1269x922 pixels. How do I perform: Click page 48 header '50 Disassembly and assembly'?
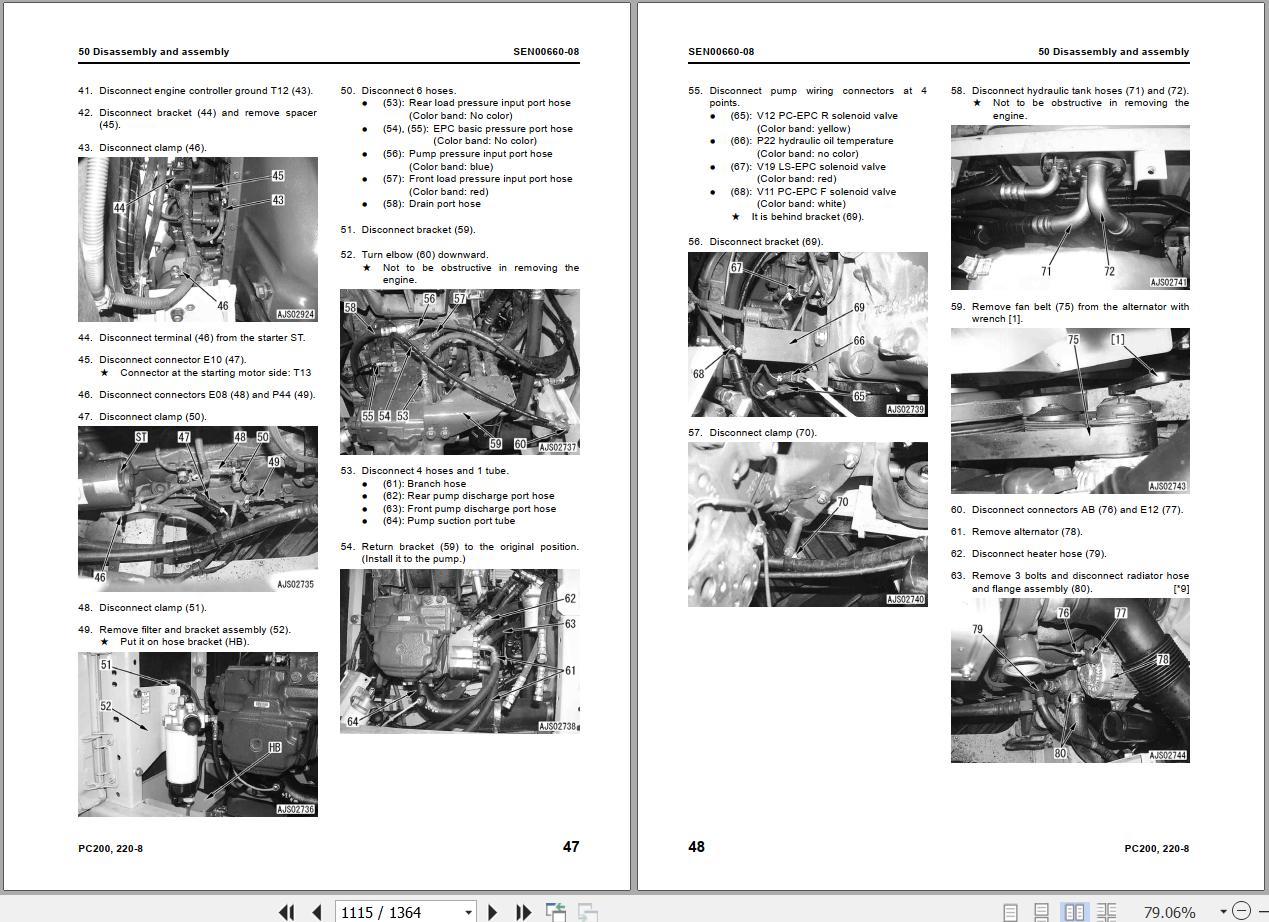pyautogui.click(x=1114, y=51)
